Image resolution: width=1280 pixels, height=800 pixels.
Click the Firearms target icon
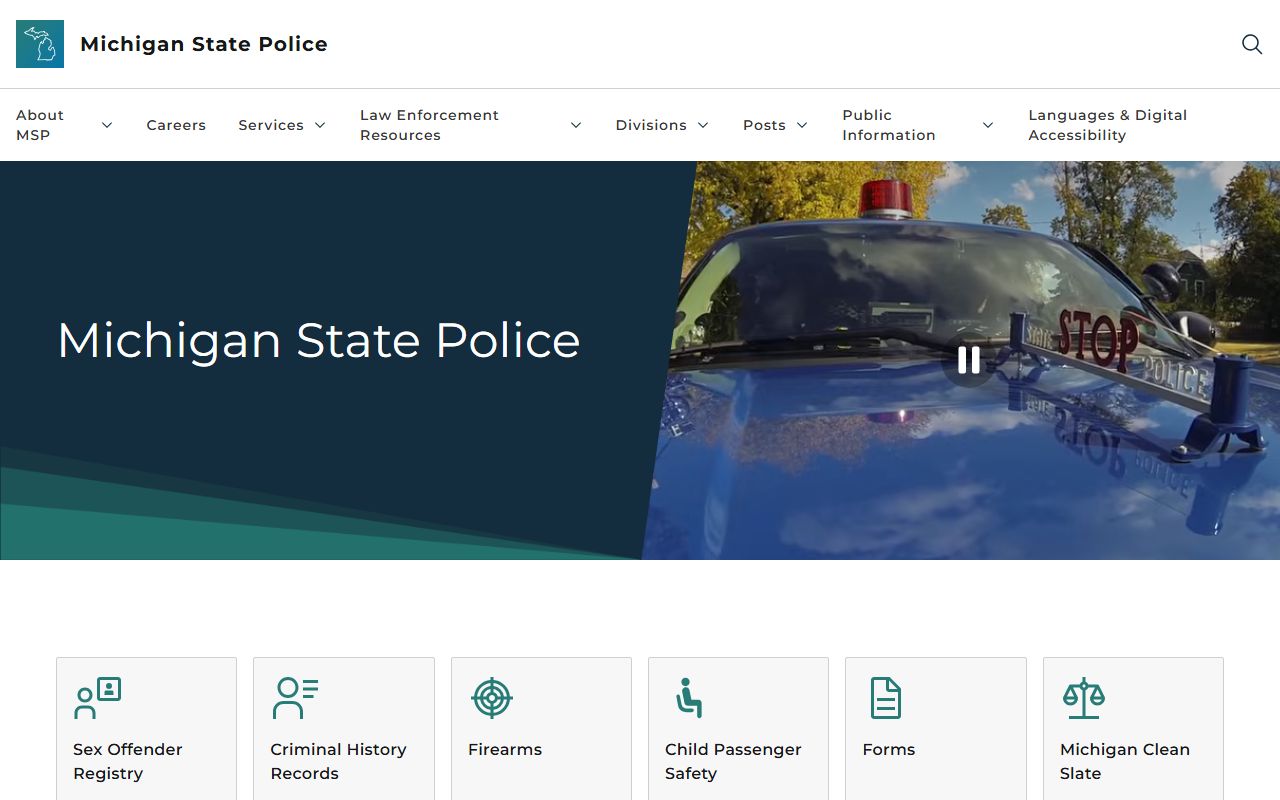point(491,698)
